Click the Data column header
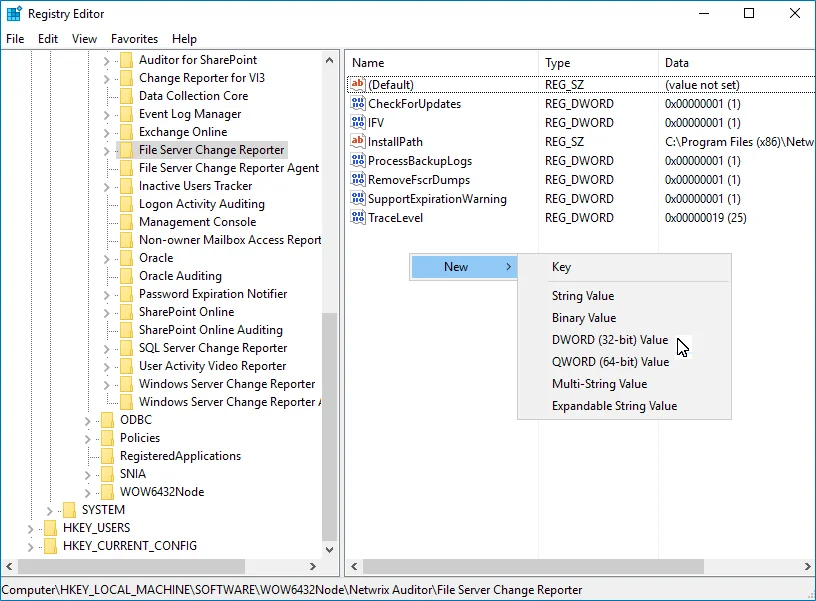816x601 pixels. [737, 63]
